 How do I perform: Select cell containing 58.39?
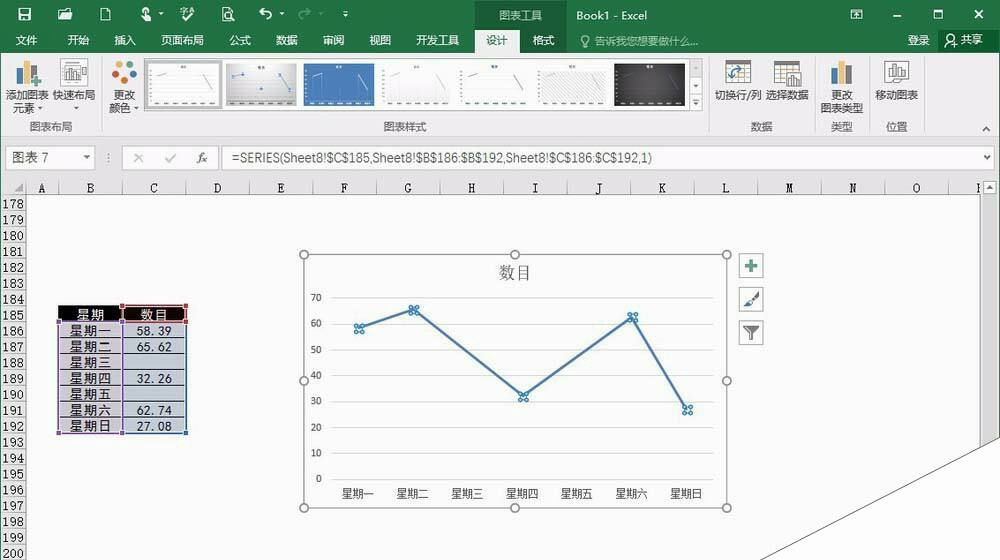154,331
